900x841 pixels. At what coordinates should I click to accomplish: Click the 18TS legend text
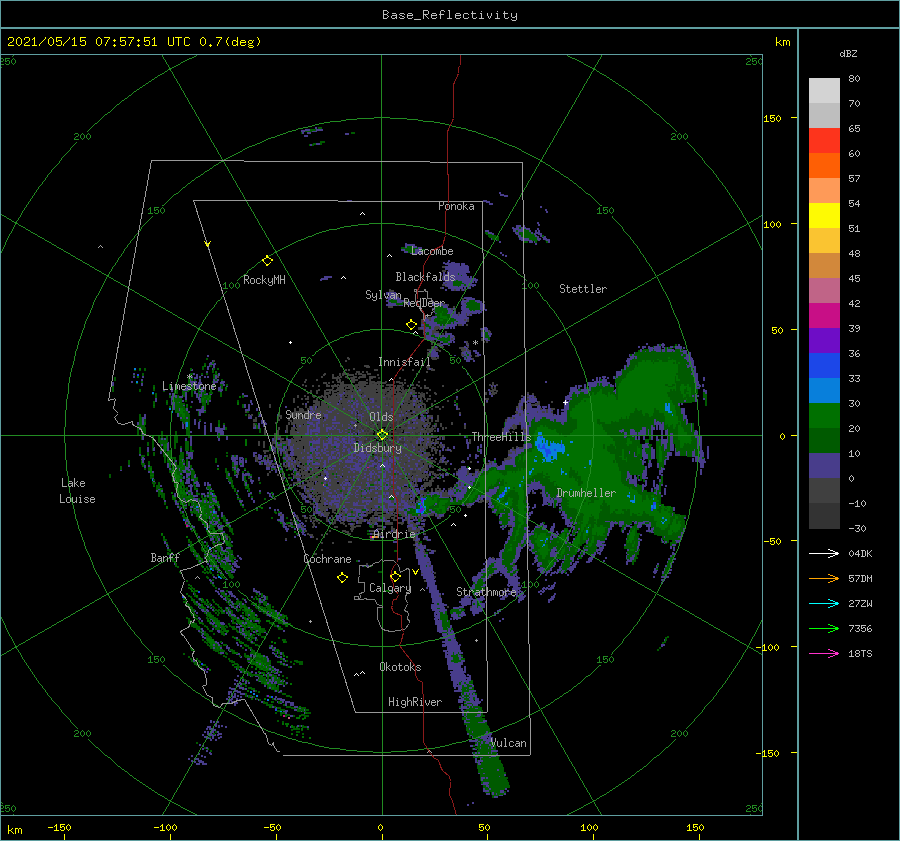point(860,653)
